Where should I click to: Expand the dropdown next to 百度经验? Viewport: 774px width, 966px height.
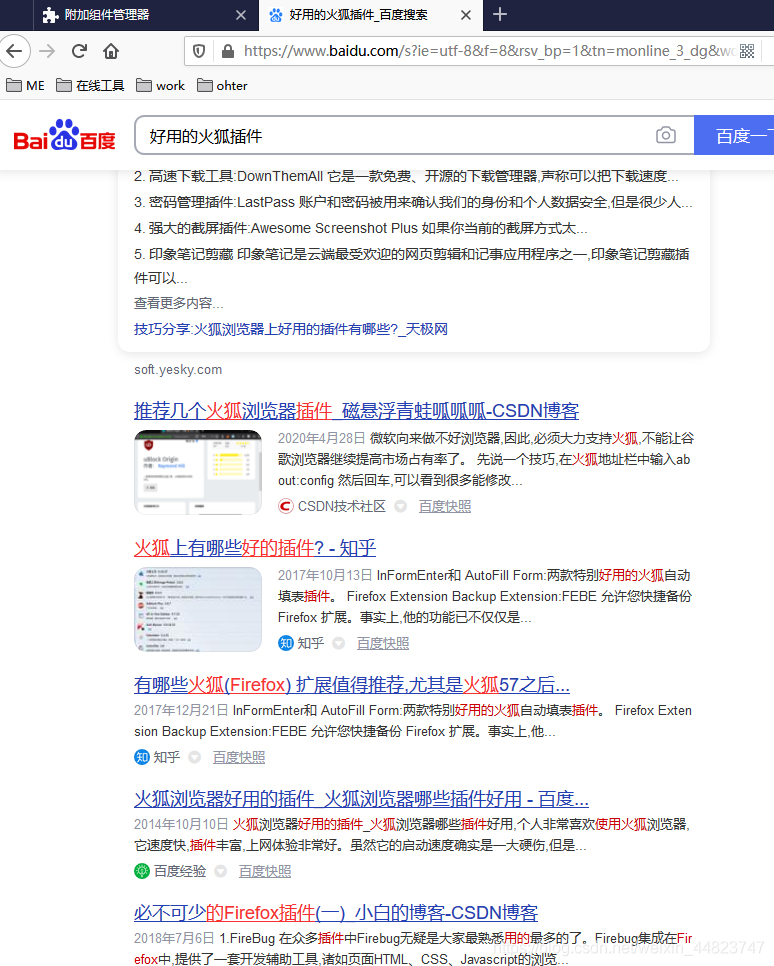click(x=221, y=871)
